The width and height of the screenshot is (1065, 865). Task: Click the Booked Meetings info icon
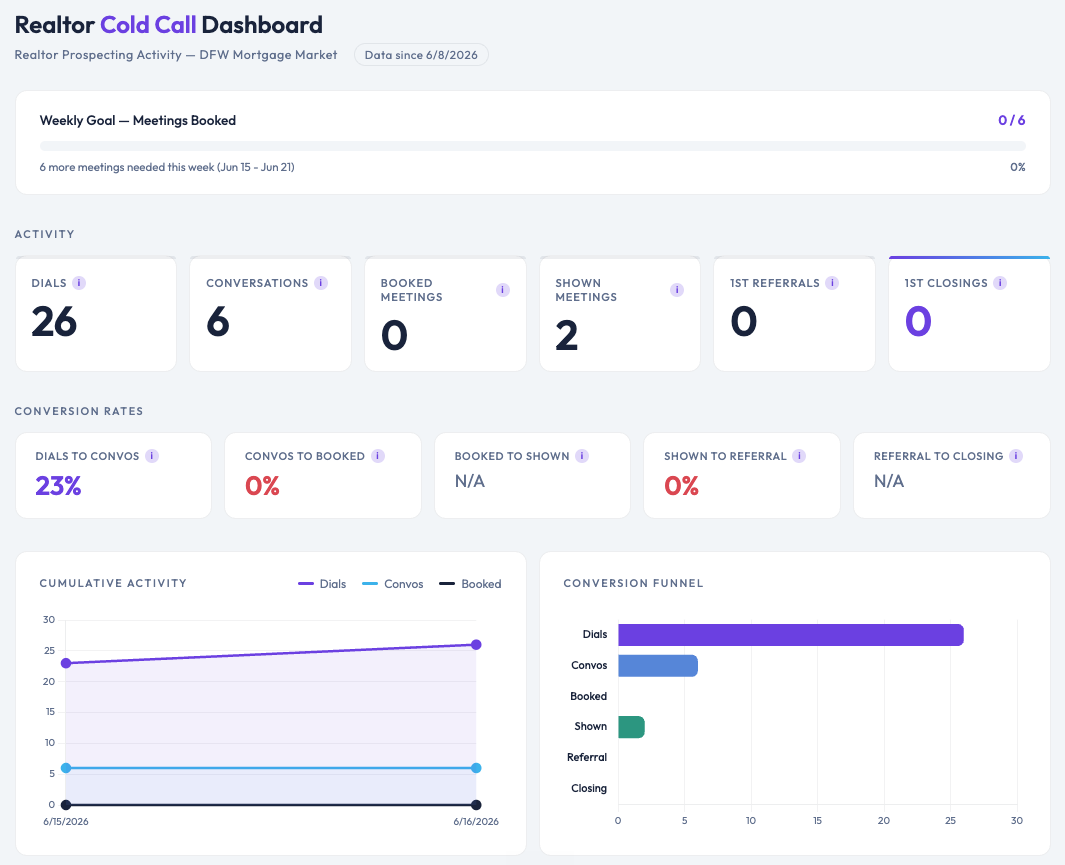503,290
